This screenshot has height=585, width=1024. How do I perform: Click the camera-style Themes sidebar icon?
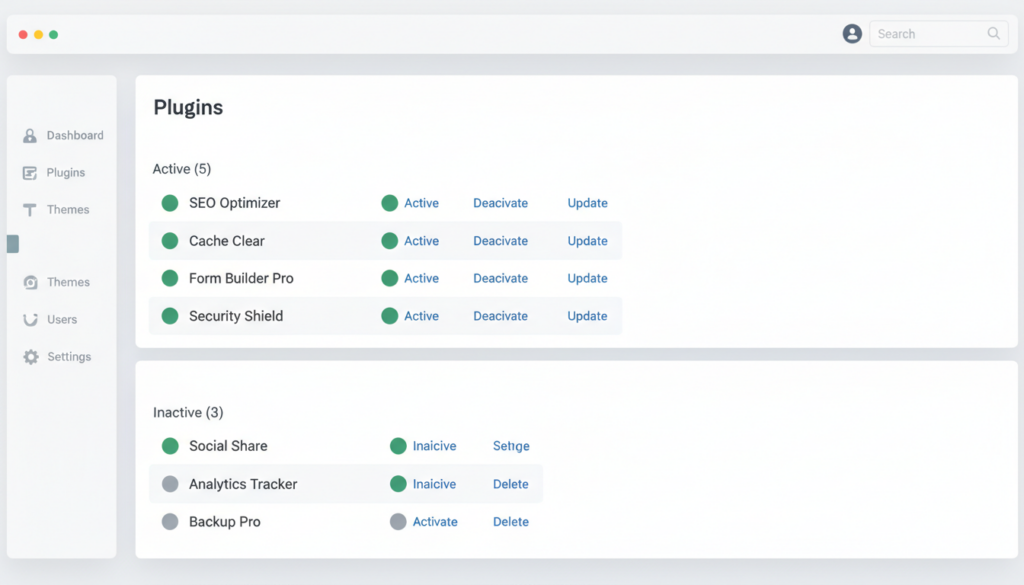pos(30,282)
